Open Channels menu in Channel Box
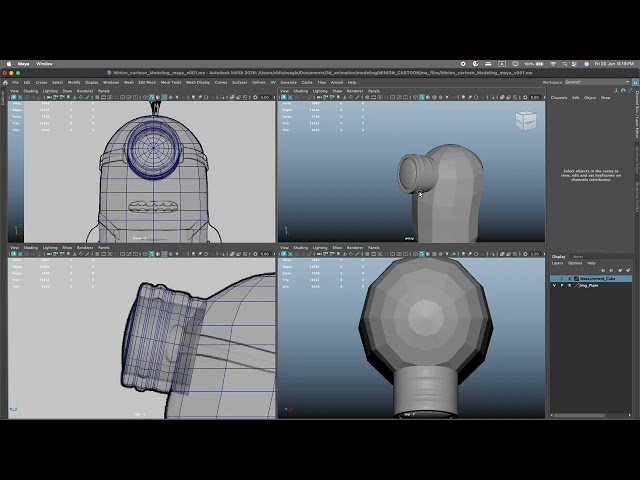 tap(559, 98)
